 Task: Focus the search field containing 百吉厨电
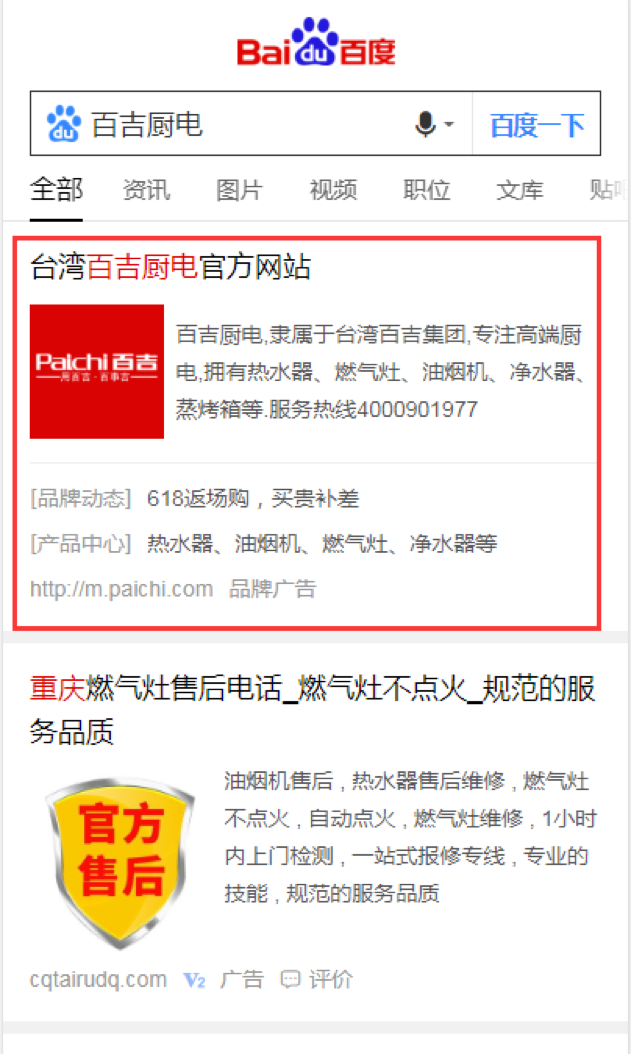(252, 124)
